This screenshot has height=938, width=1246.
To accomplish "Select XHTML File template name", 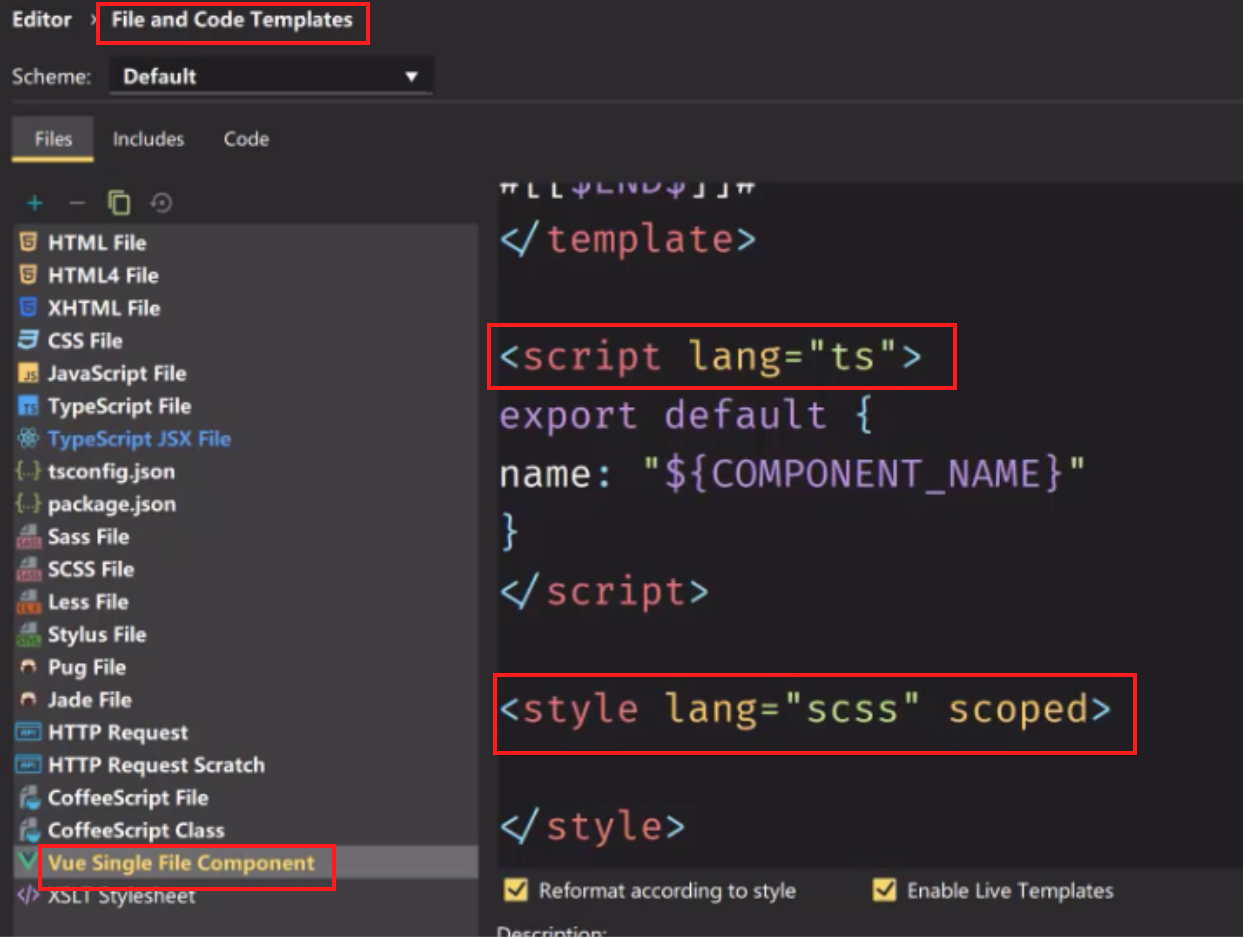I will [x=104, y=308].
